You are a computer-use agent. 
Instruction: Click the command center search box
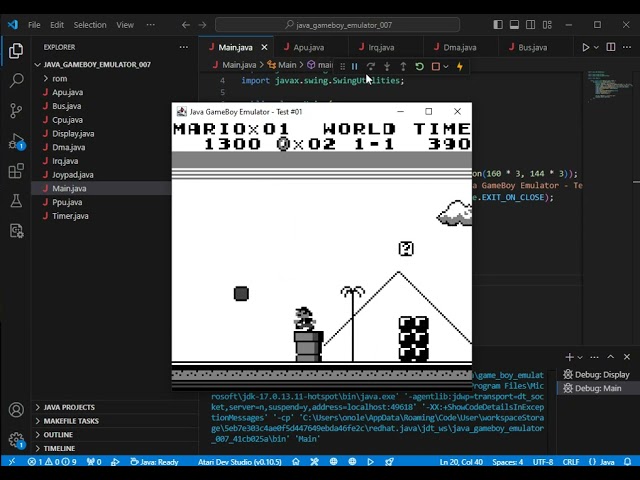tap(338, 25)
